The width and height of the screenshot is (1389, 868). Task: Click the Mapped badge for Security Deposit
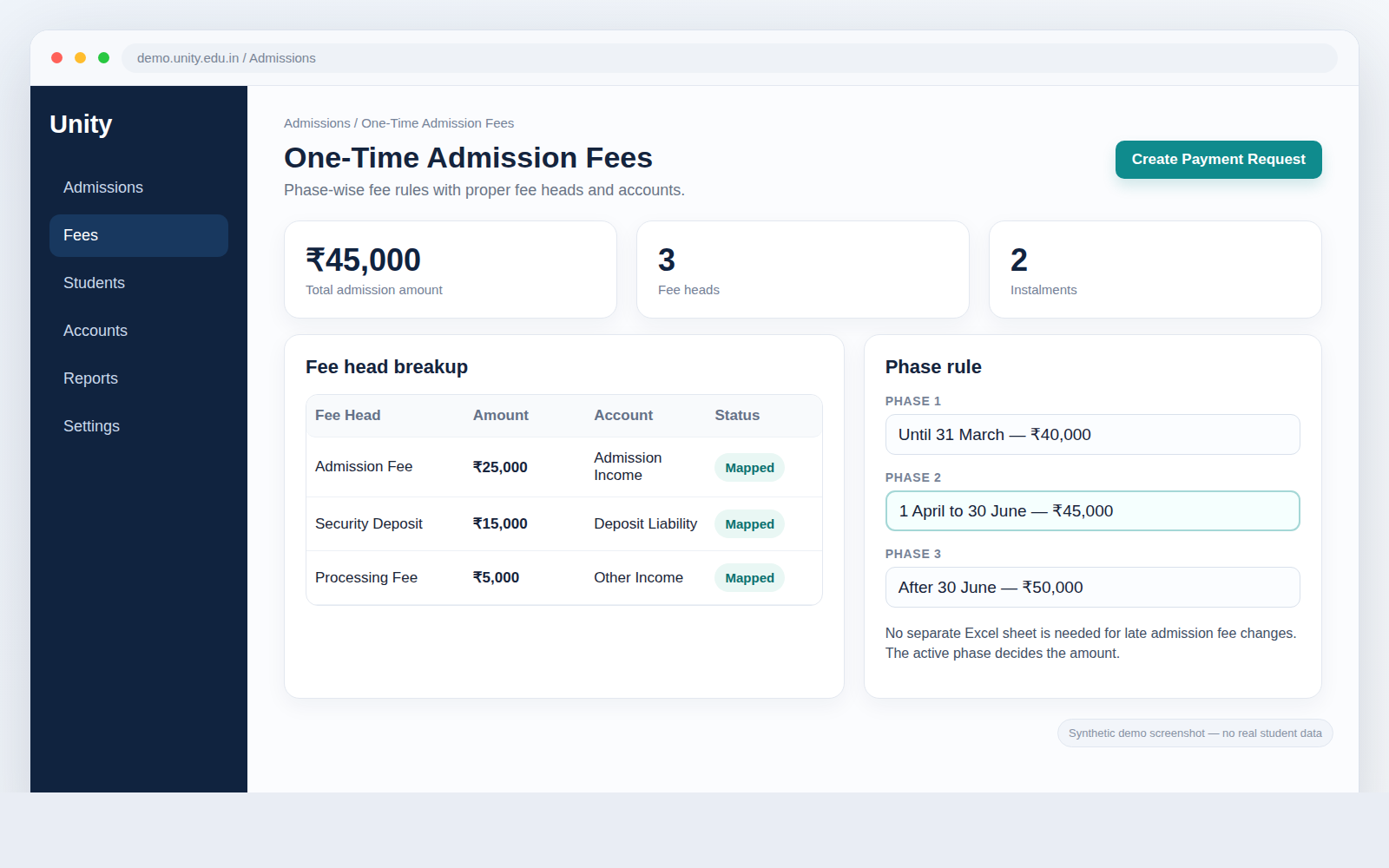pos(749,524)
